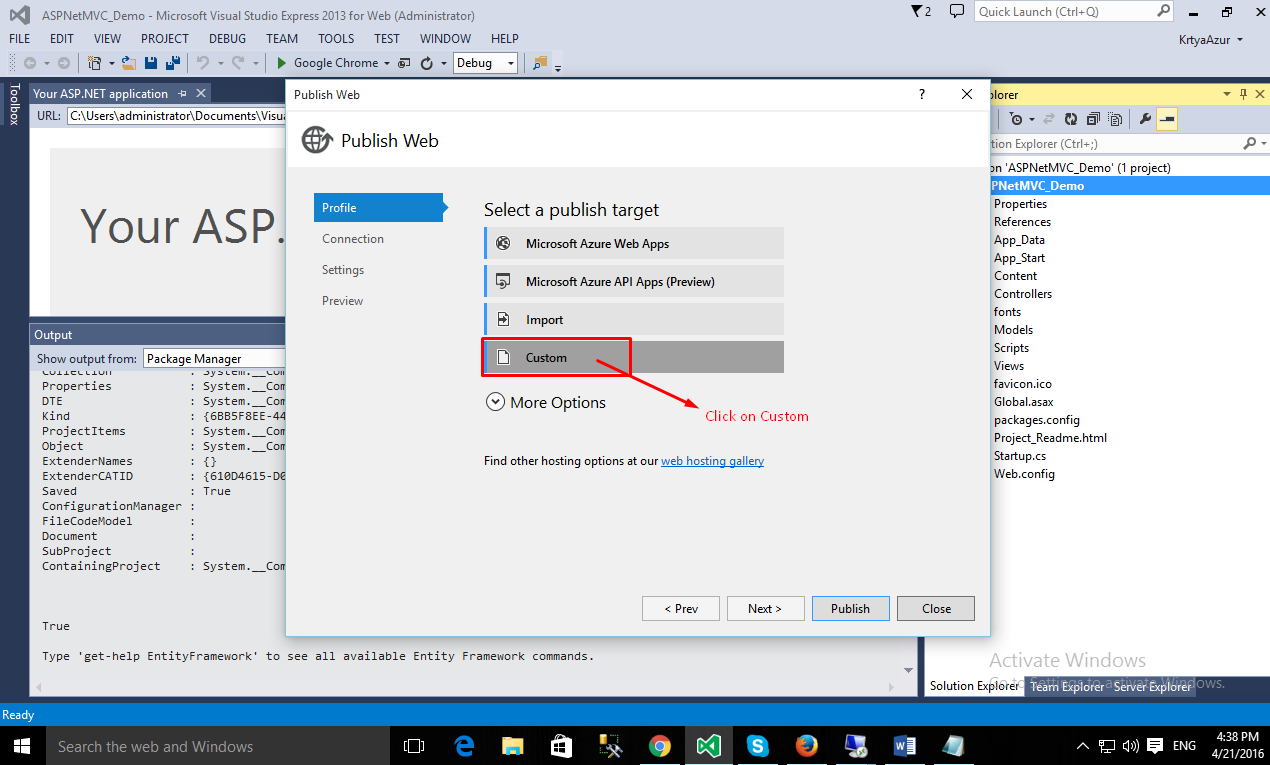Click the Open File folder icon
The width and height of the screenshot is (1270, 765).
pyautogui.click(x=129, y=63)
